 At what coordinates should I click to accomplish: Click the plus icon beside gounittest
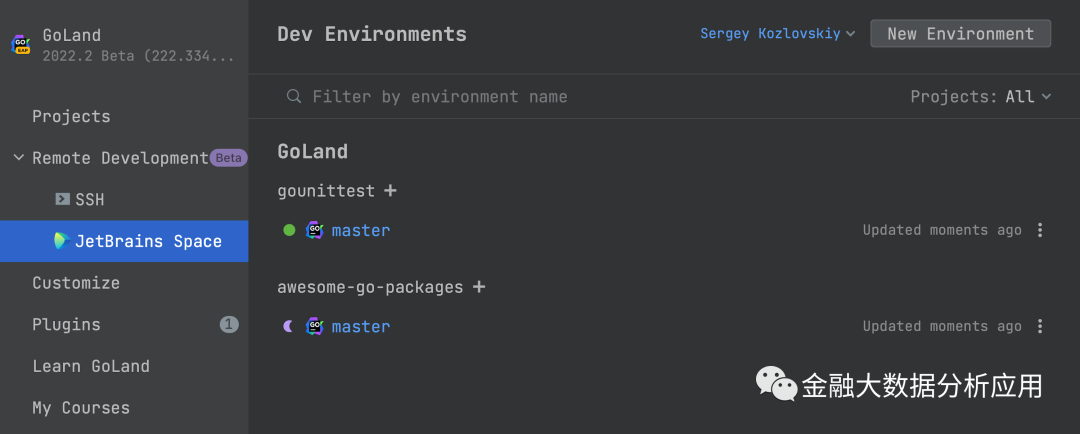click(390, 190)
